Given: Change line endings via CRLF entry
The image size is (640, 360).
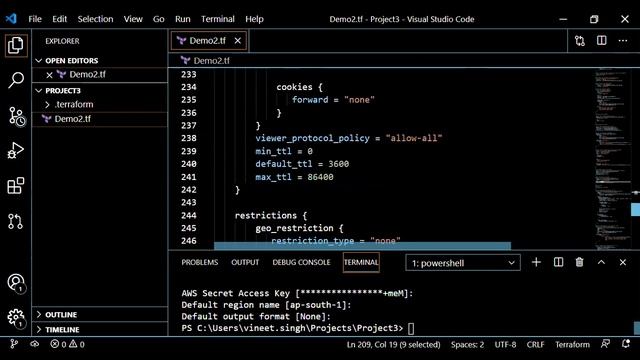Looking at the screenshot, I should [x=535, y=344].
